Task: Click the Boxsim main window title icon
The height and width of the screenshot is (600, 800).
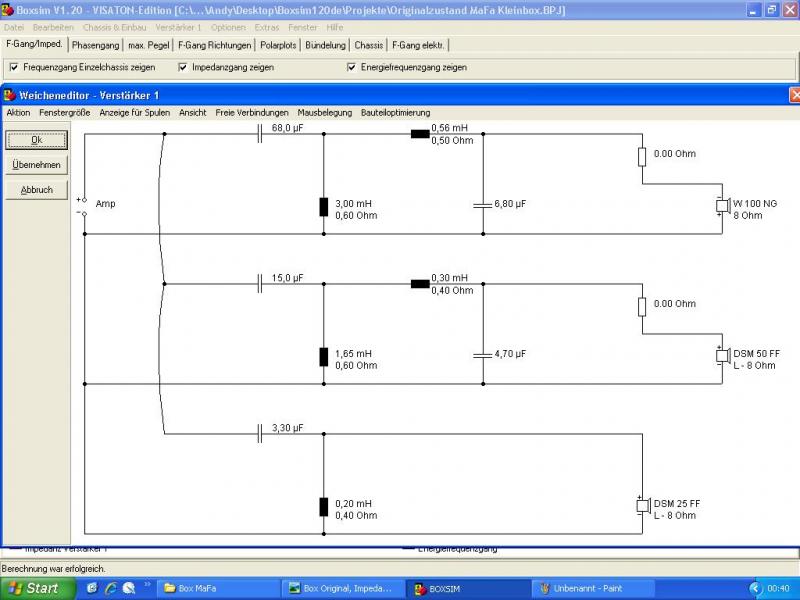Action: 7,10
